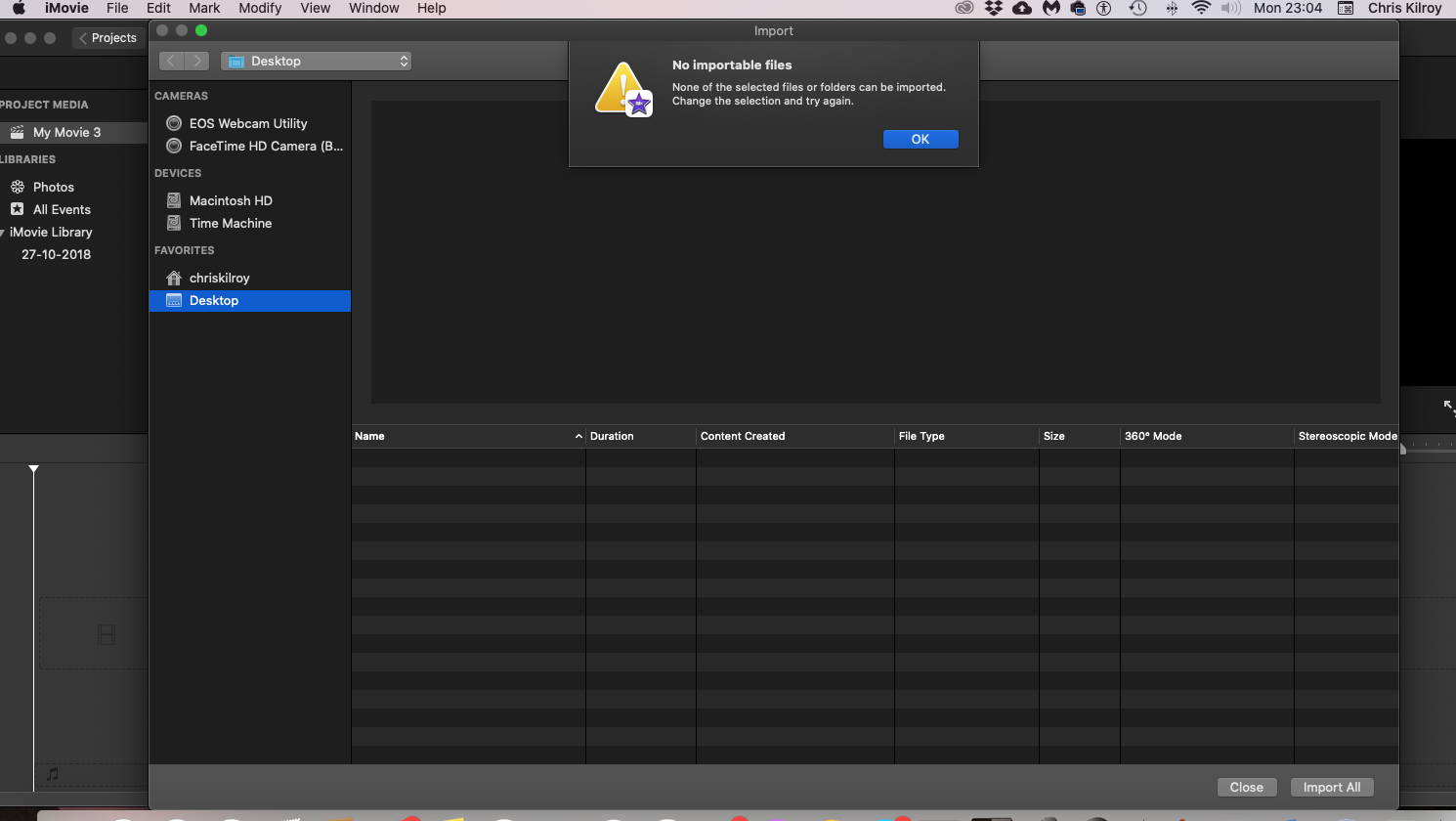Sort by the File Type column
The height and width of the screenshot is (821, 1456).
pyautogui.click(x=966, y=436)
